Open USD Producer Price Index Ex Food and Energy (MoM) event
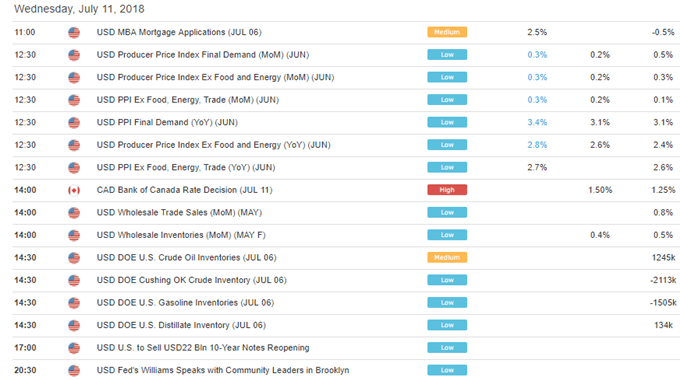680x380 pixels. [x=215, y=77]
